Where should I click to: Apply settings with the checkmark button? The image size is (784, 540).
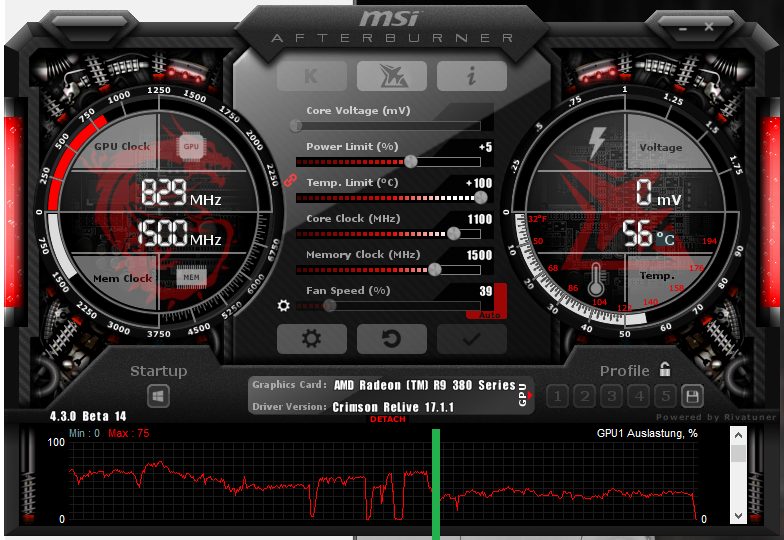pos(472,339)
